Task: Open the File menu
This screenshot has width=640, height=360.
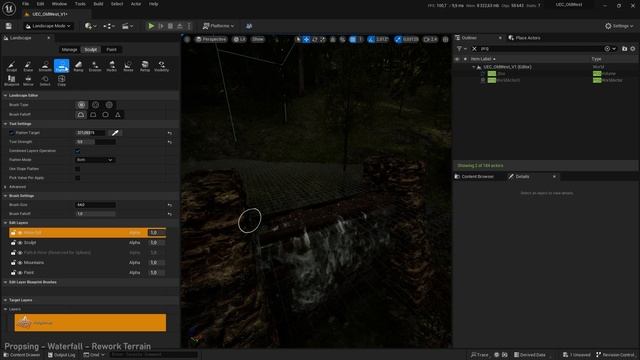Action: (x=25, y=4)
